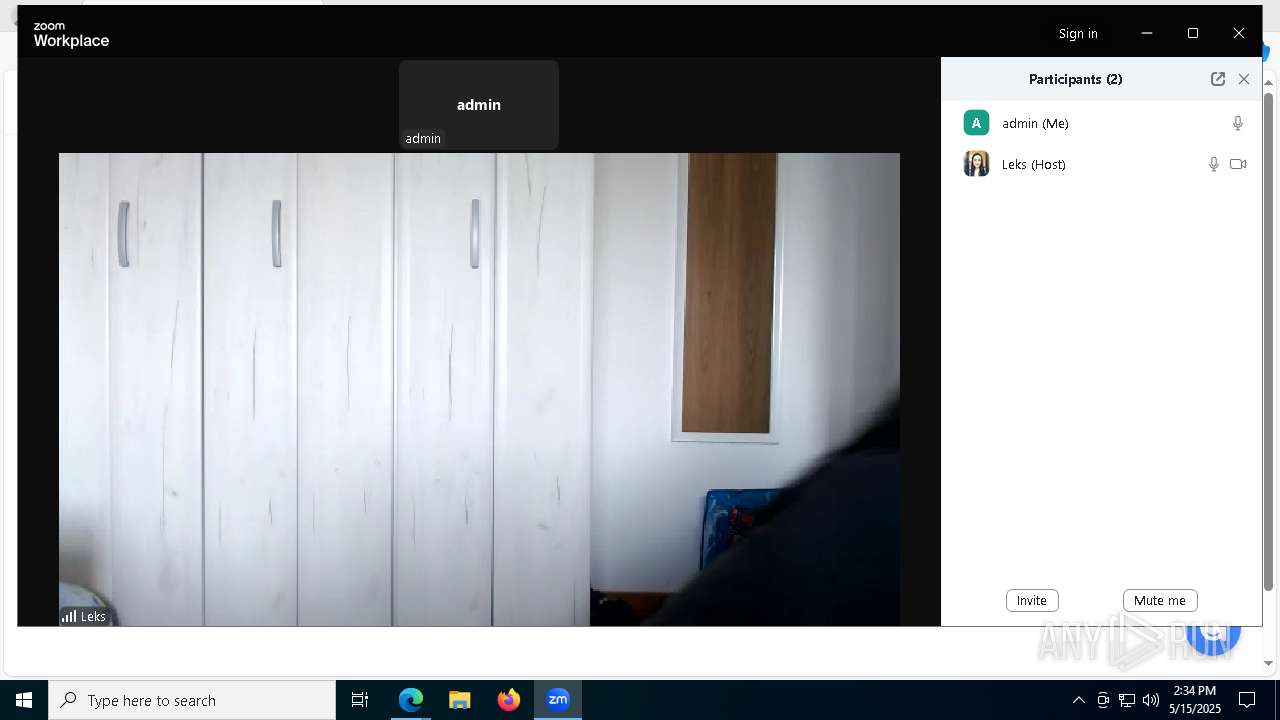This screenshot has height=720, width=1280.
Task: Click the taskbar clock and date
Action: click(x=1195, y=700)
